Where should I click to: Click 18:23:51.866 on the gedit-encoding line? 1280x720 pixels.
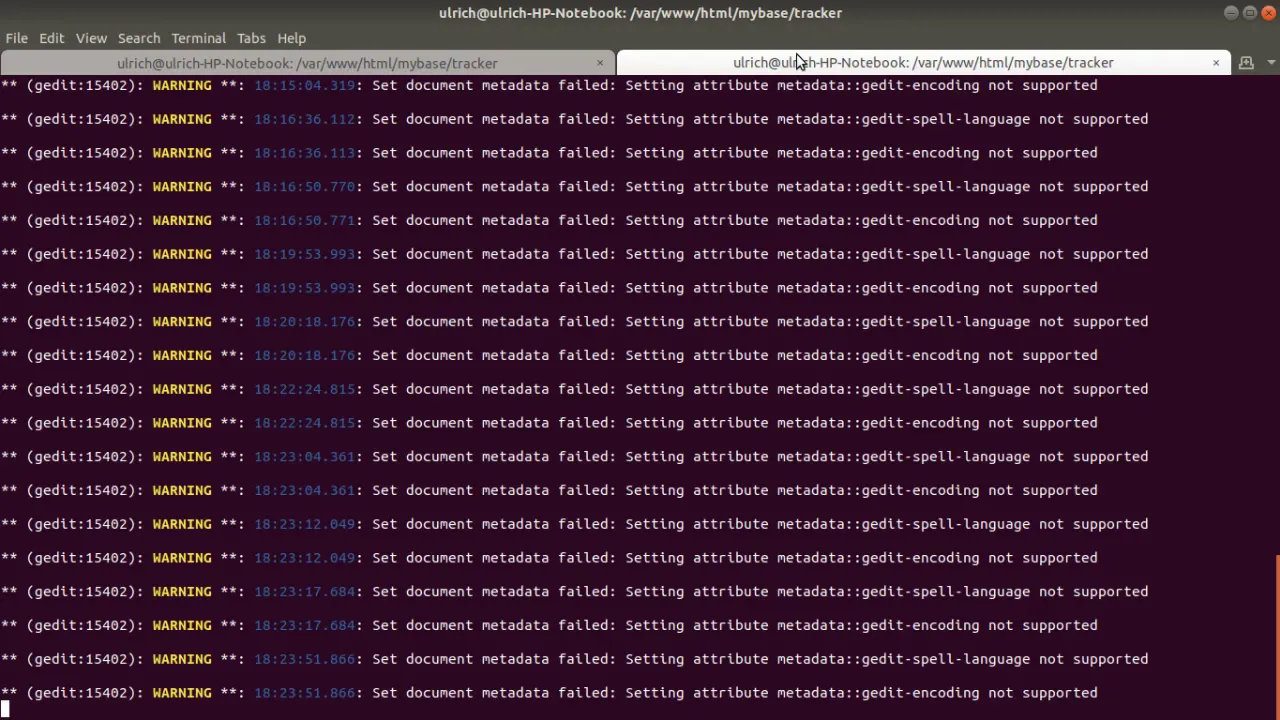point(305,693)
